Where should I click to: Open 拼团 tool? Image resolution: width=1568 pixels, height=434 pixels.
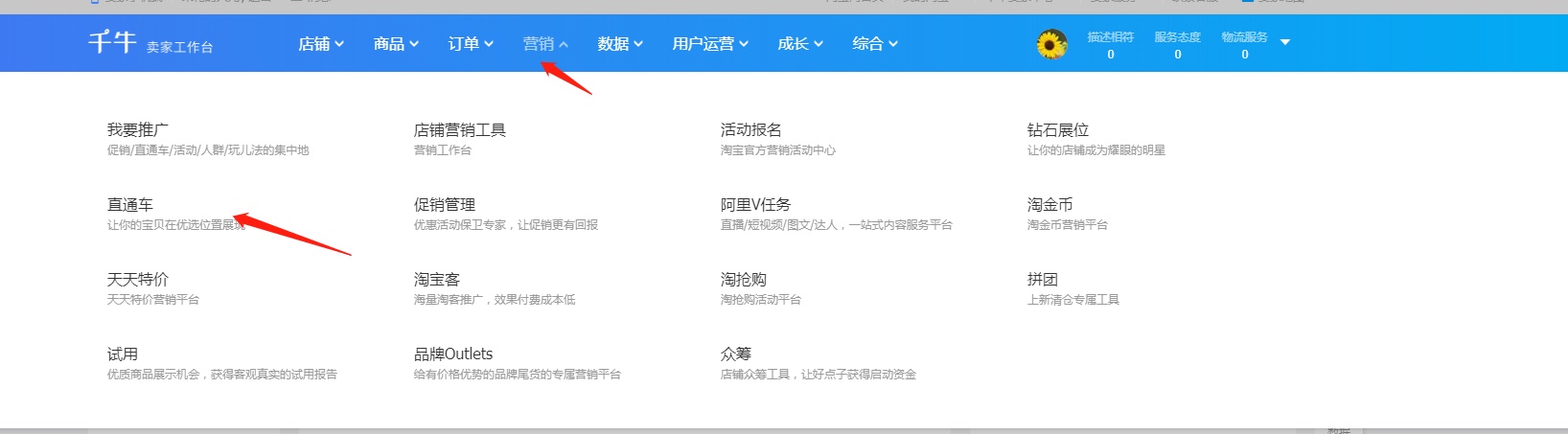coord(1043,279)
